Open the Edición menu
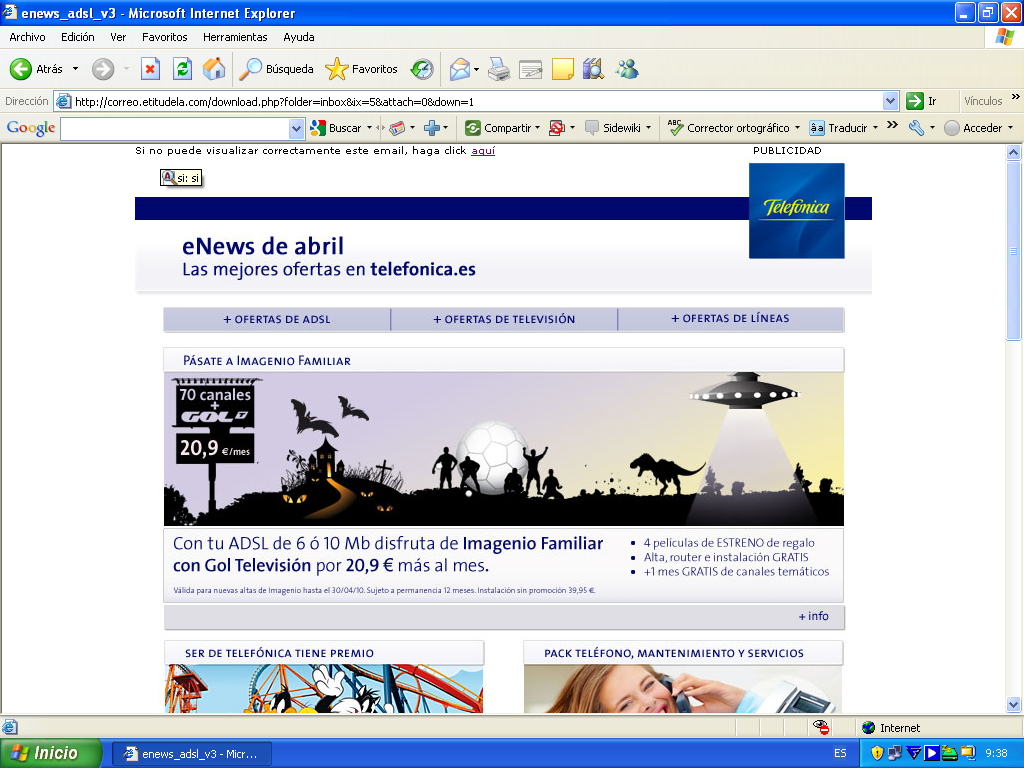This screenshot has width=1024, height=768. pyautogui.click(x=78, y=37)
